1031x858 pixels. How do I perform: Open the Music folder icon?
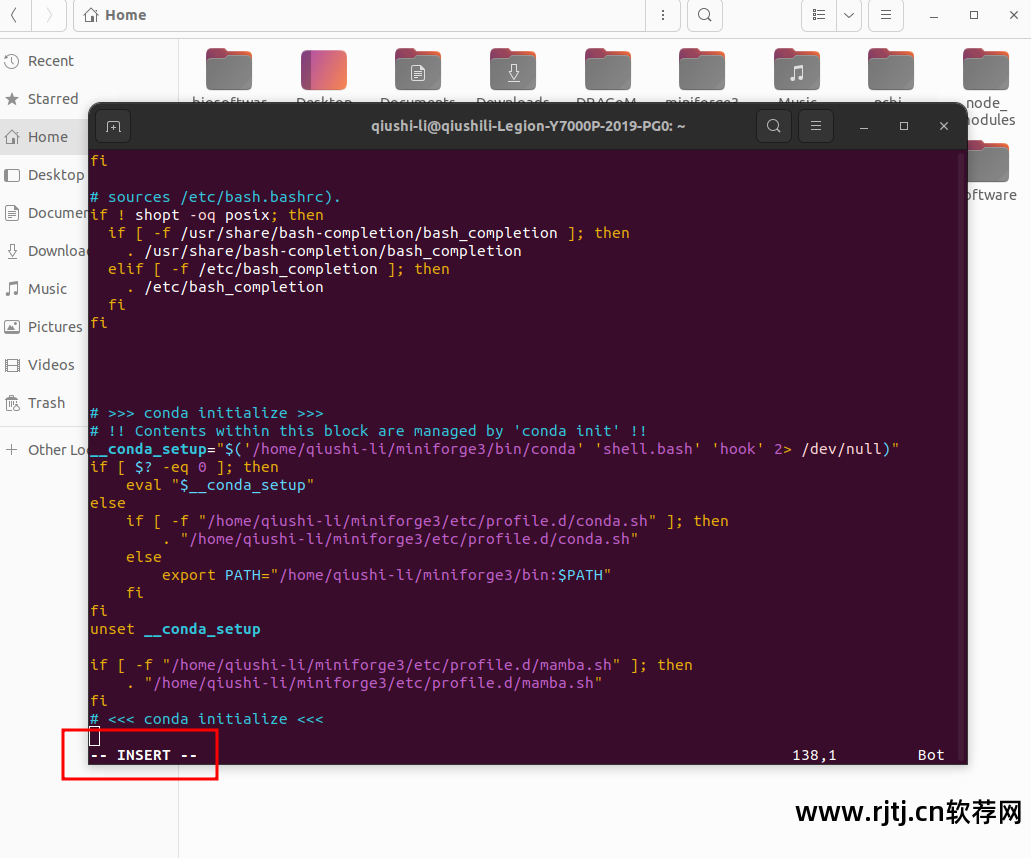[797, 71]
